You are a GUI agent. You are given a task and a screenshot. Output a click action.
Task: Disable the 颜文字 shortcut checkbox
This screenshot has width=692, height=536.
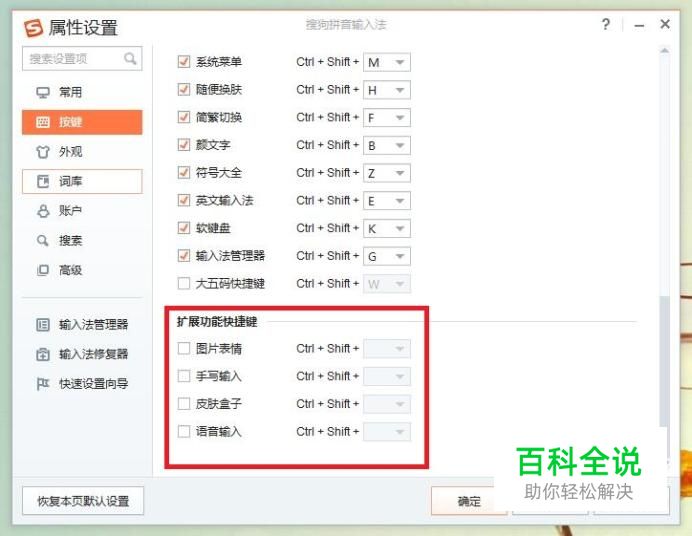tap(184, 144)
